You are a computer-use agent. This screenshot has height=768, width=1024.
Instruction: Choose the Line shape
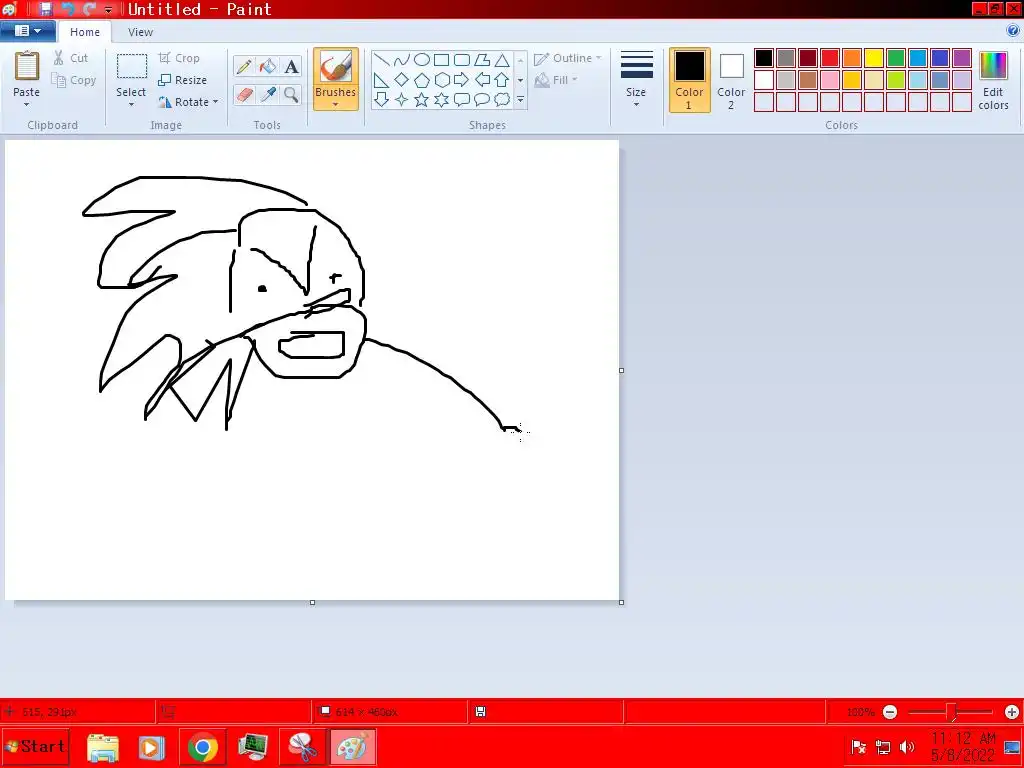pyautogui.click(x=381, y=61)
